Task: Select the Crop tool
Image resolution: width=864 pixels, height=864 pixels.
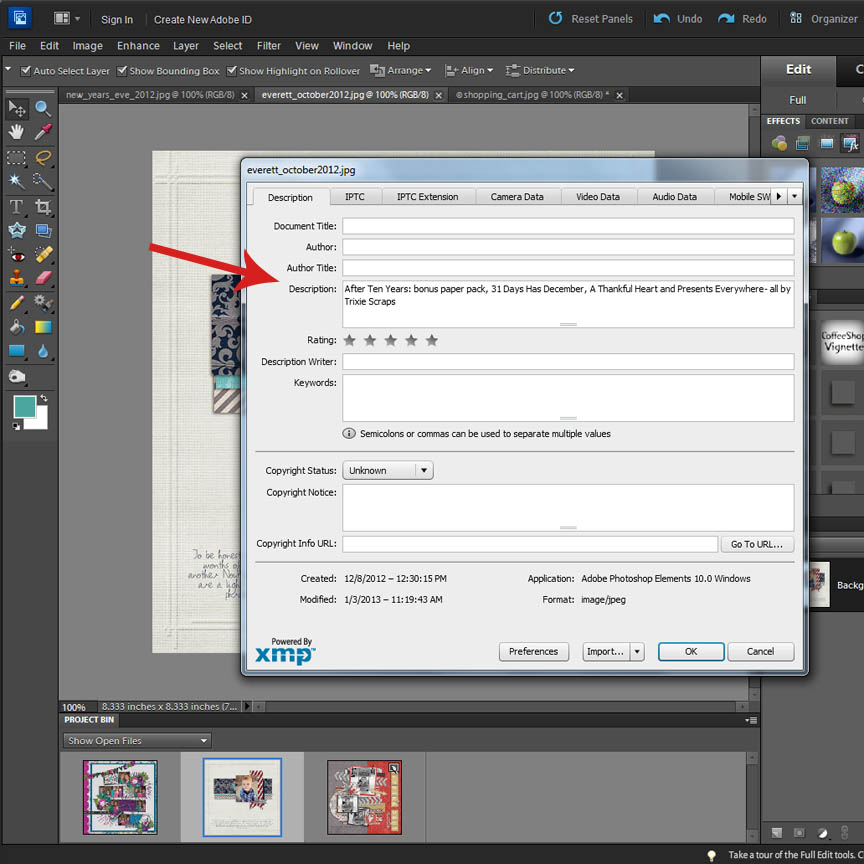Action: point(43,207)
